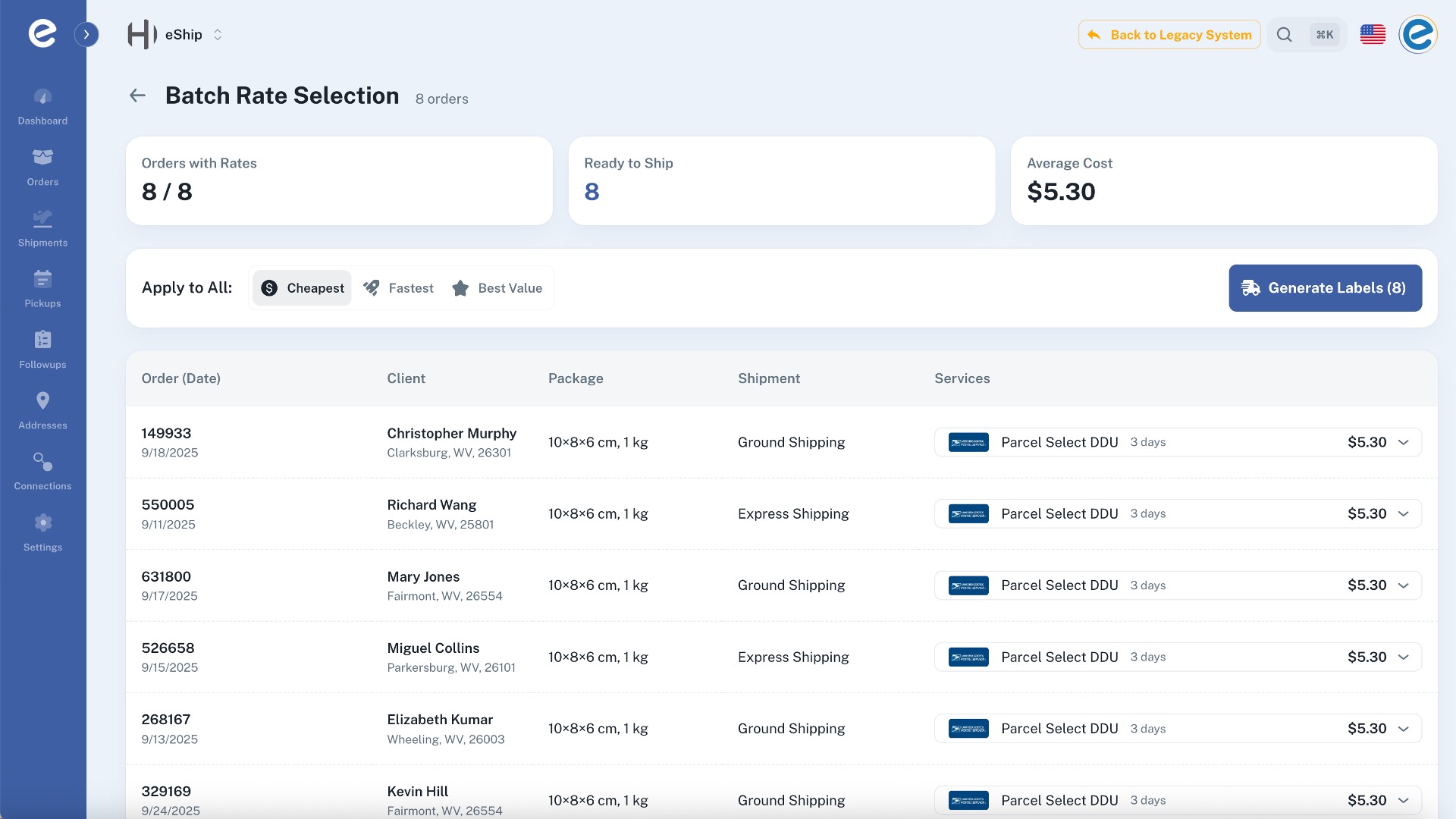
Task: Collapse the sidebar with the chevron button
Action: click(86, 34)
